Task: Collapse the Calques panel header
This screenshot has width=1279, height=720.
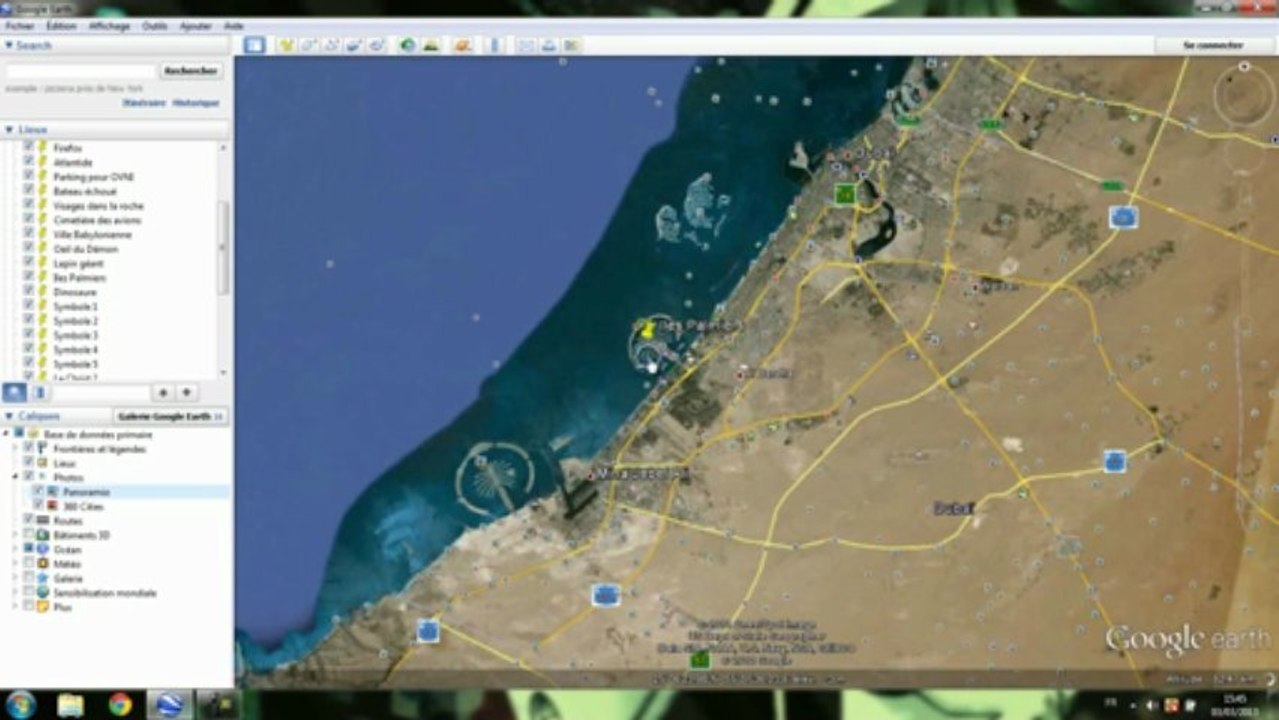Action: click(10, 416)
